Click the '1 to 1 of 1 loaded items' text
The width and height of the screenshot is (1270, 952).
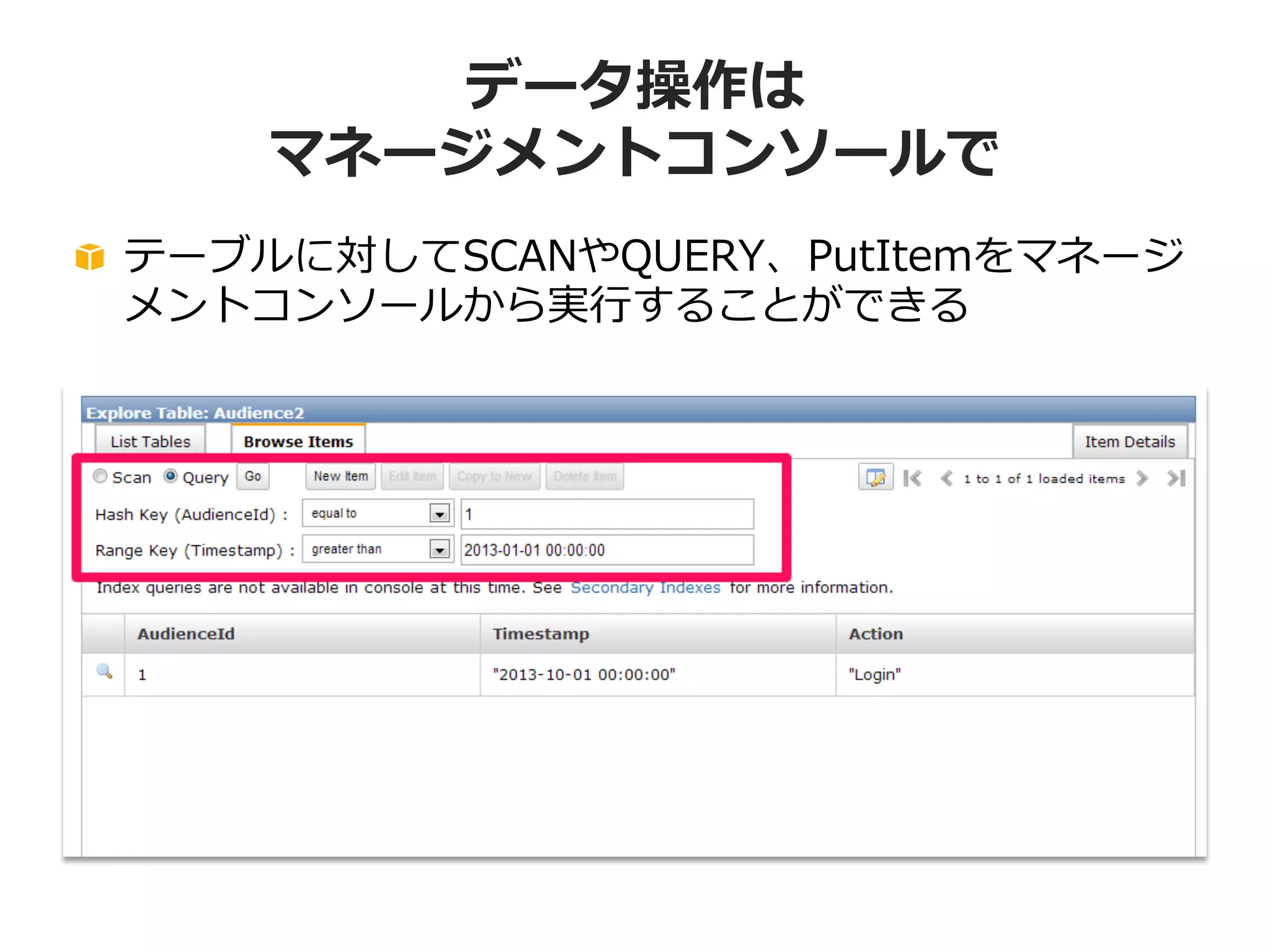1044,478
